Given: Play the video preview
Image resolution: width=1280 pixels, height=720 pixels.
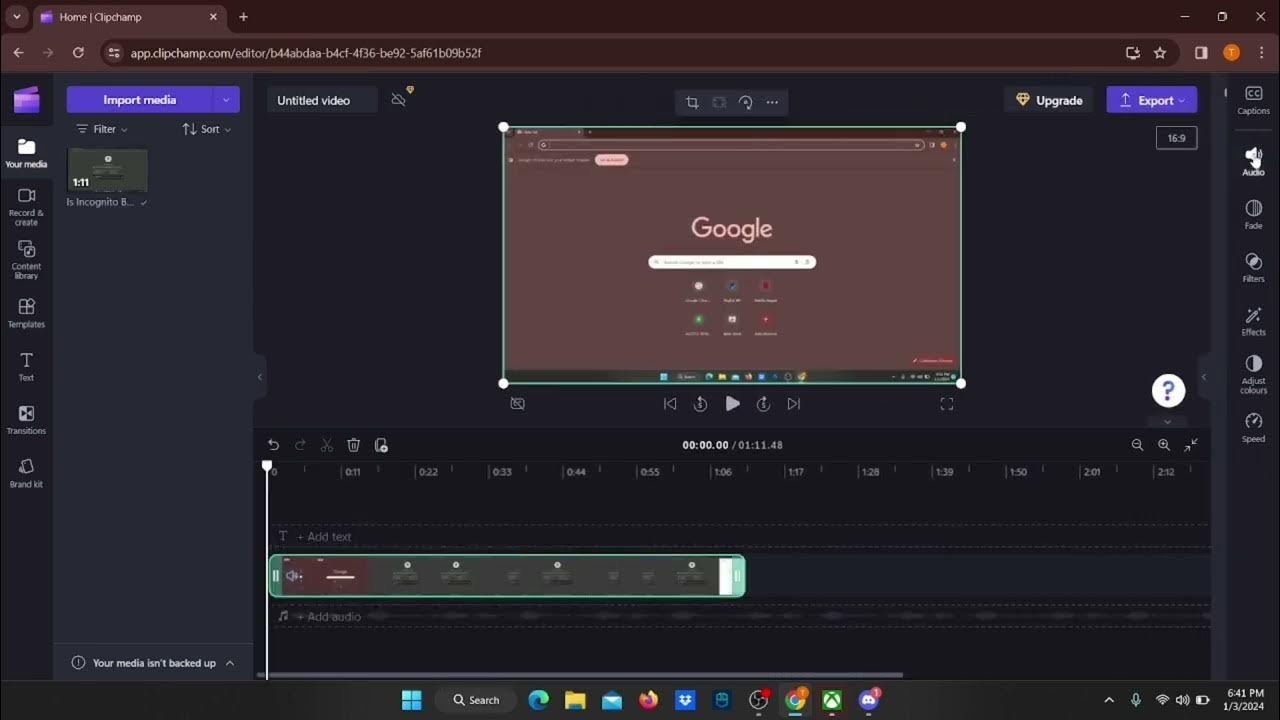Looking at the screenshot, I should [732, 404].
